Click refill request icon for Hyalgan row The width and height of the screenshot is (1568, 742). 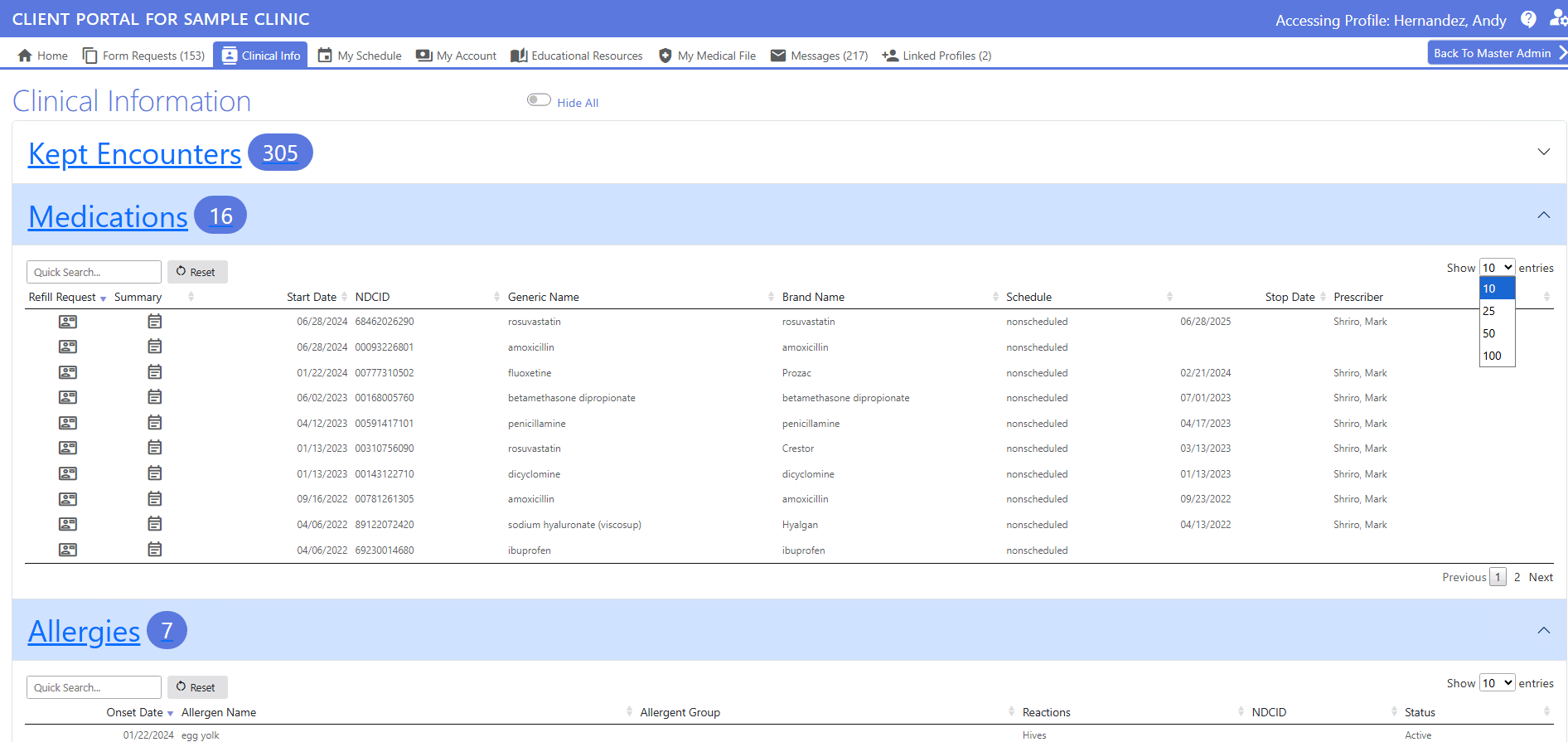pyautogui.click(x=68, y=524)
